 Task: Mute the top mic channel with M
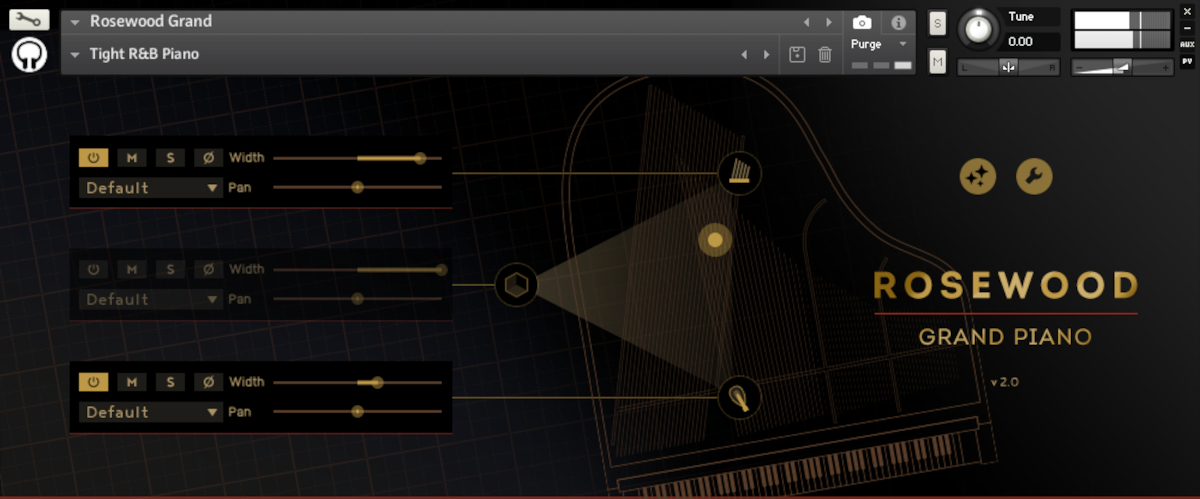click(131, 158)
